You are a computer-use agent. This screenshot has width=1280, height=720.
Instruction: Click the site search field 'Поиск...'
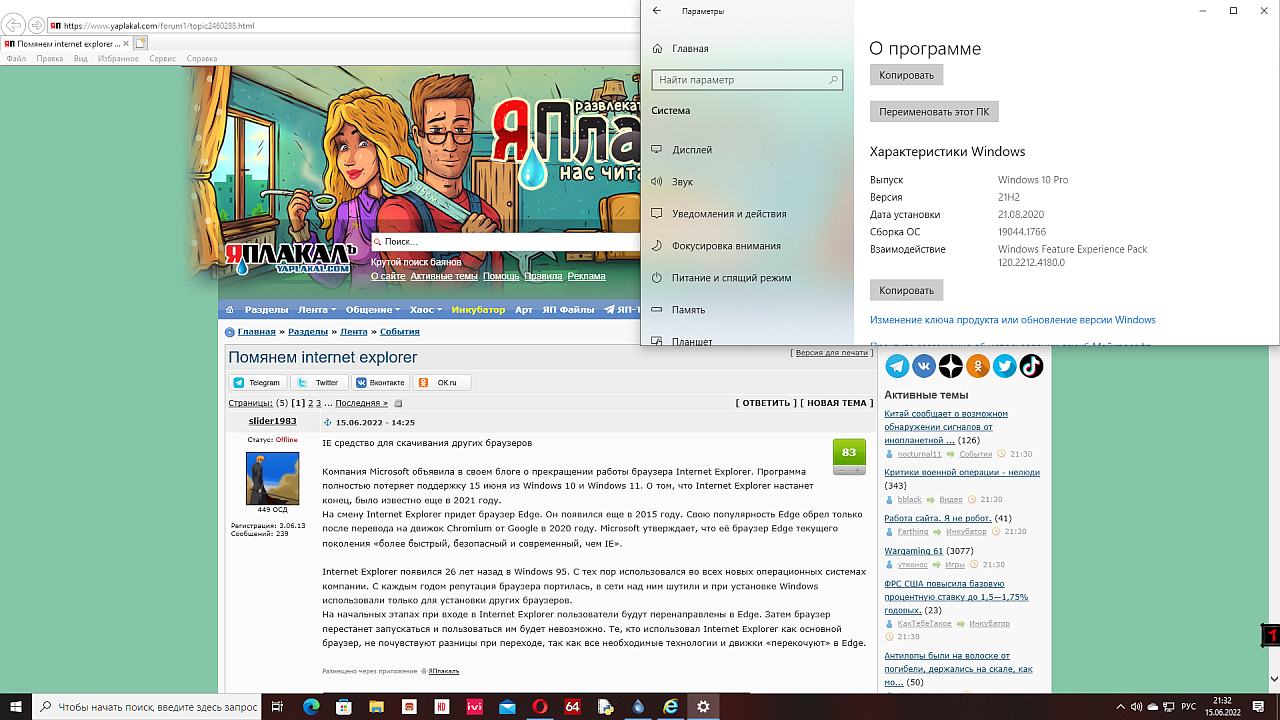[505, 242]
